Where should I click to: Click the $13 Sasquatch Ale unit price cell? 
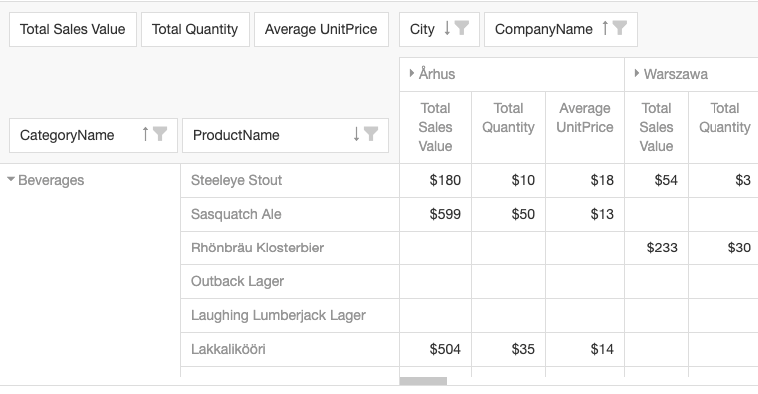click(x=585, y=214)
